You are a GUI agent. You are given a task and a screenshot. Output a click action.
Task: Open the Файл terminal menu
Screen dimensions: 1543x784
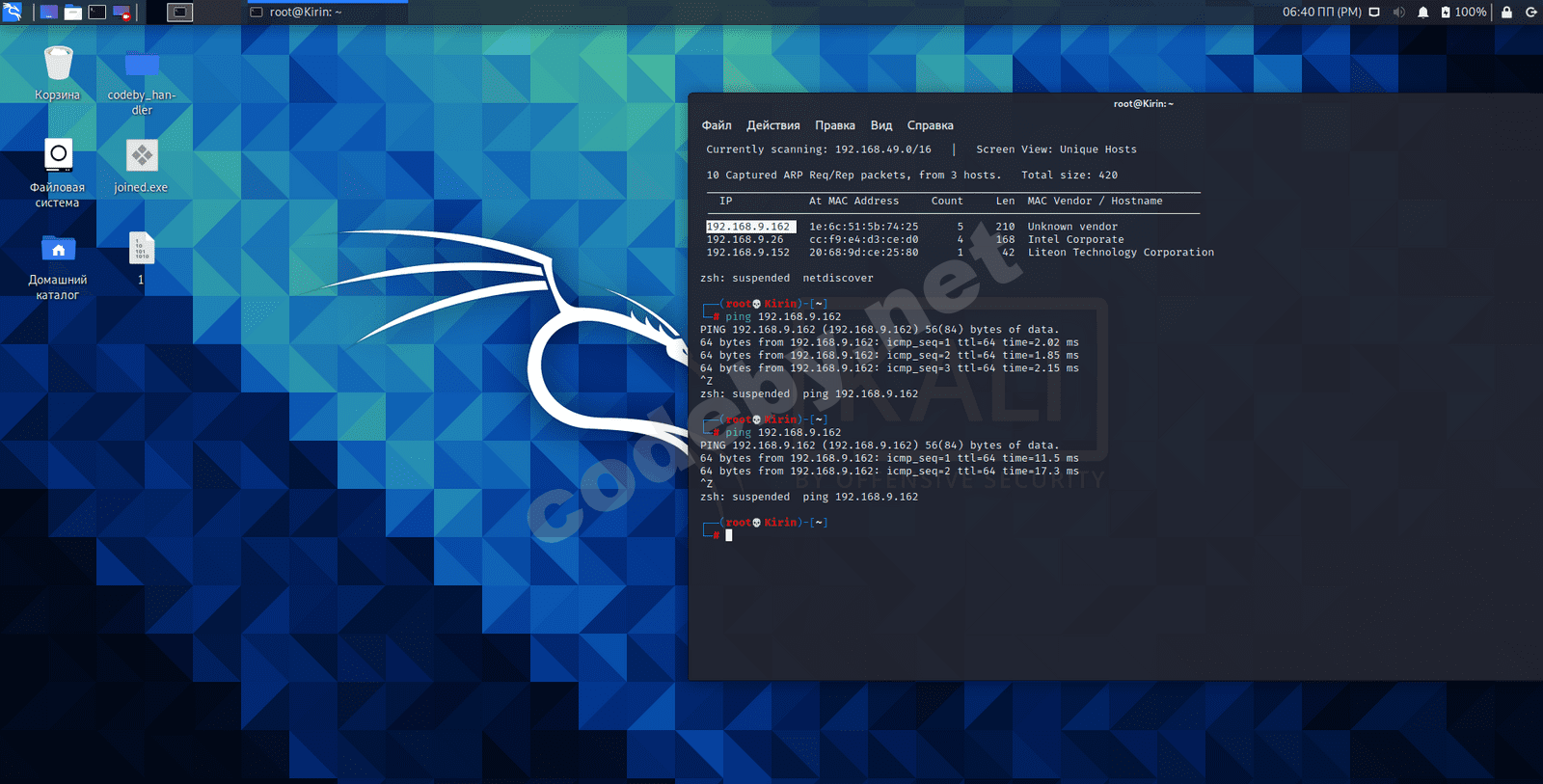click(717, 125)
